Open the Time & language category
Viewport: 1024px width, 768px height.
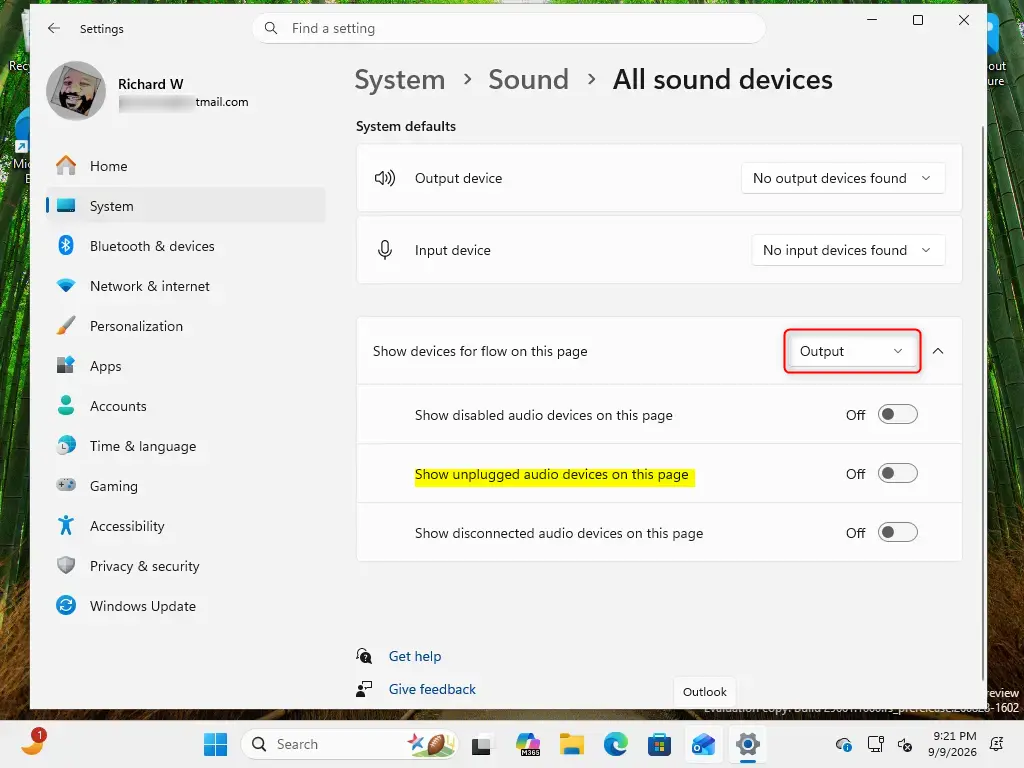pos(185,445)
